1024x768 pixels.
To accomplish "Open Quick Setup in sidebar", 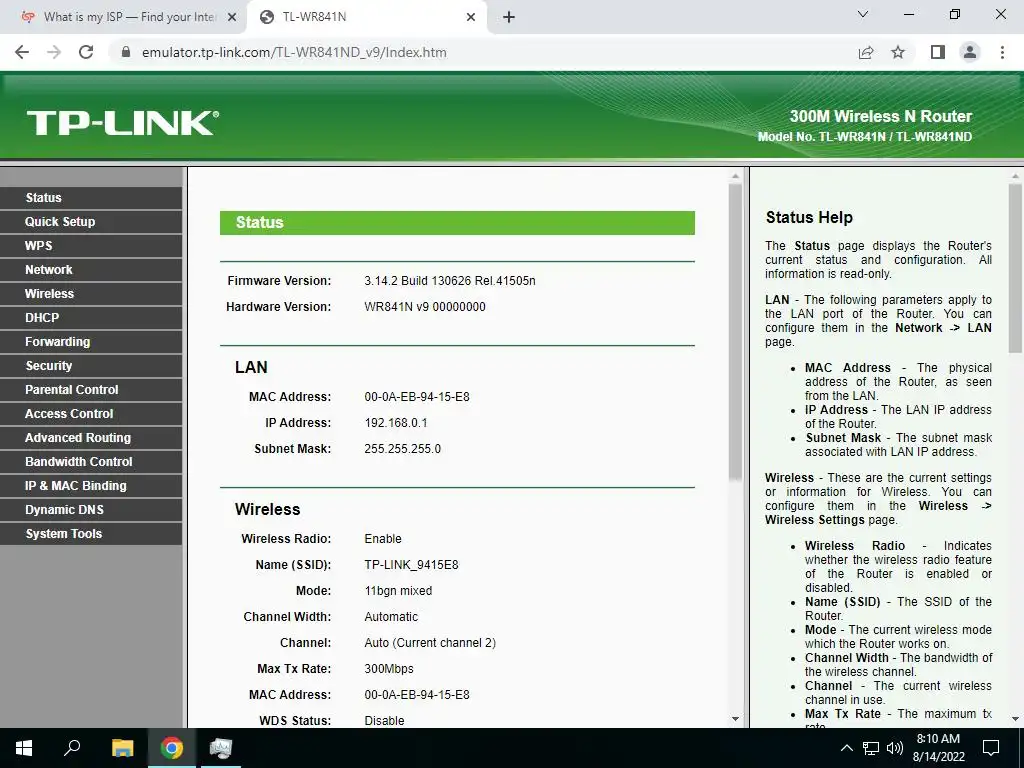I will click(91, 222).
